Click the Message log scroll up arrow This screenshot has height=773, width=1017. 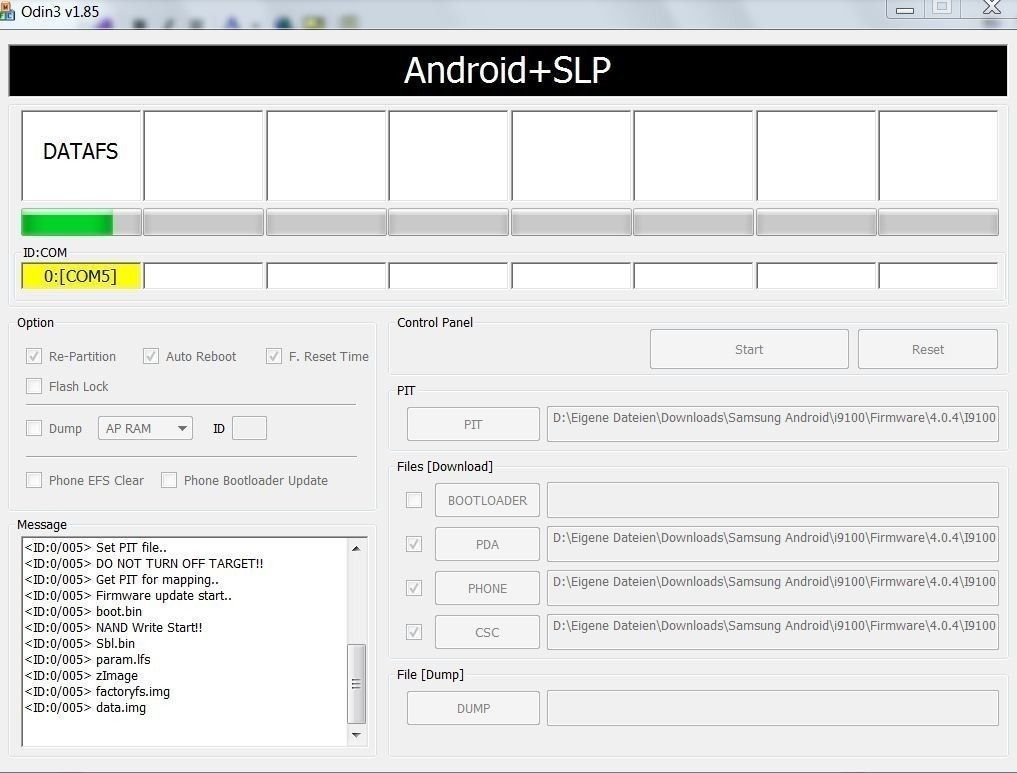[356, 548]
